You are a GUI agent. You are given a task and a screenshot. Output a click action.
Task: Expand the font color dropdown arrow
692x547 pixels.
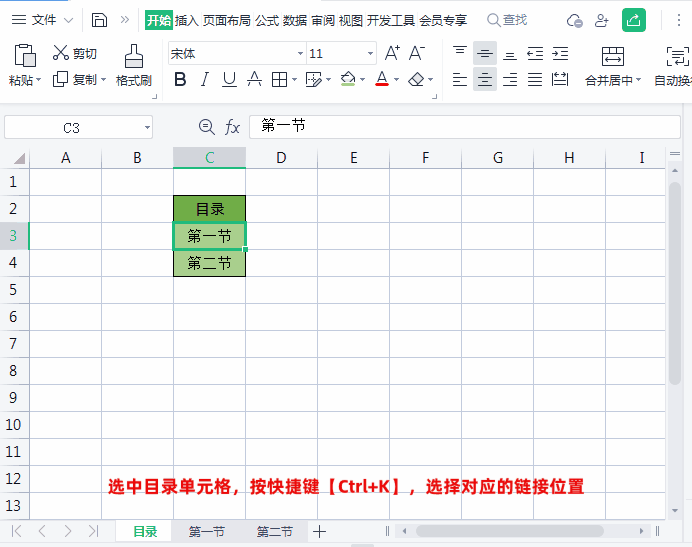click(x=396, y=80)
